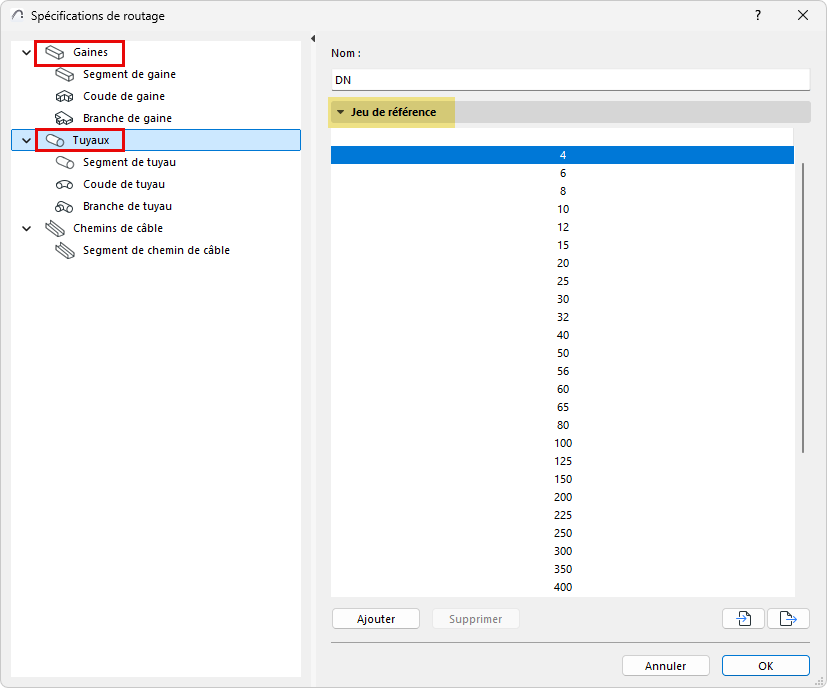Click the Gaines duct category icon
827x688 pixels.
54,52
